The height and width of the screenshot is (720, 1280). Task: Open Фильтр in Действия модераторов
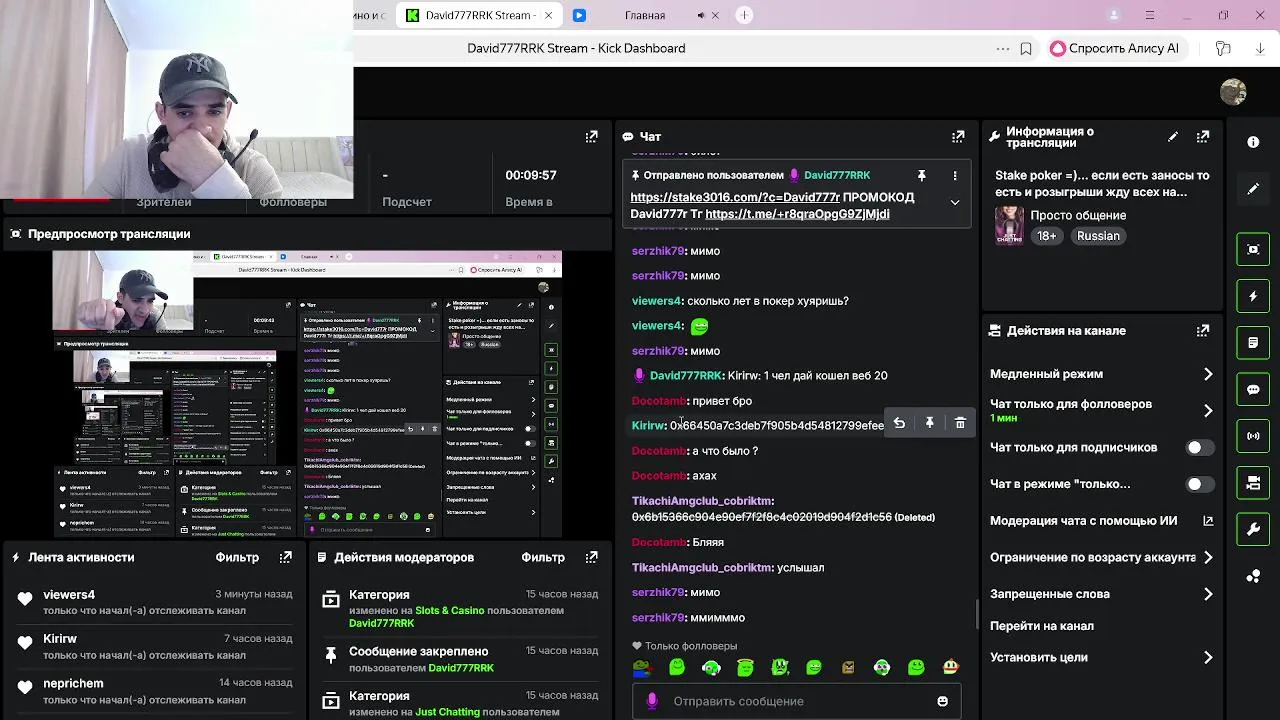click(x=543, y=557)
